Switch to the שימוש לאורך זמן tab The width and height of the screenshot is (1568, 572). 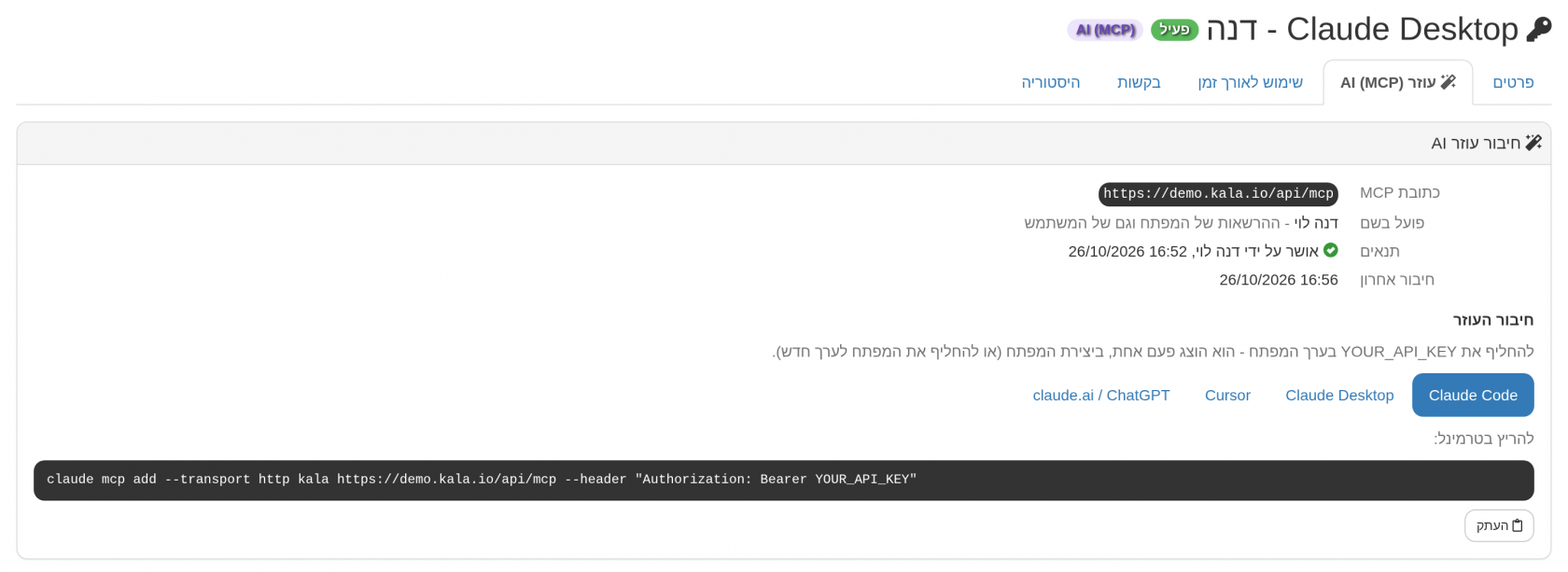tap(1250, 82)
